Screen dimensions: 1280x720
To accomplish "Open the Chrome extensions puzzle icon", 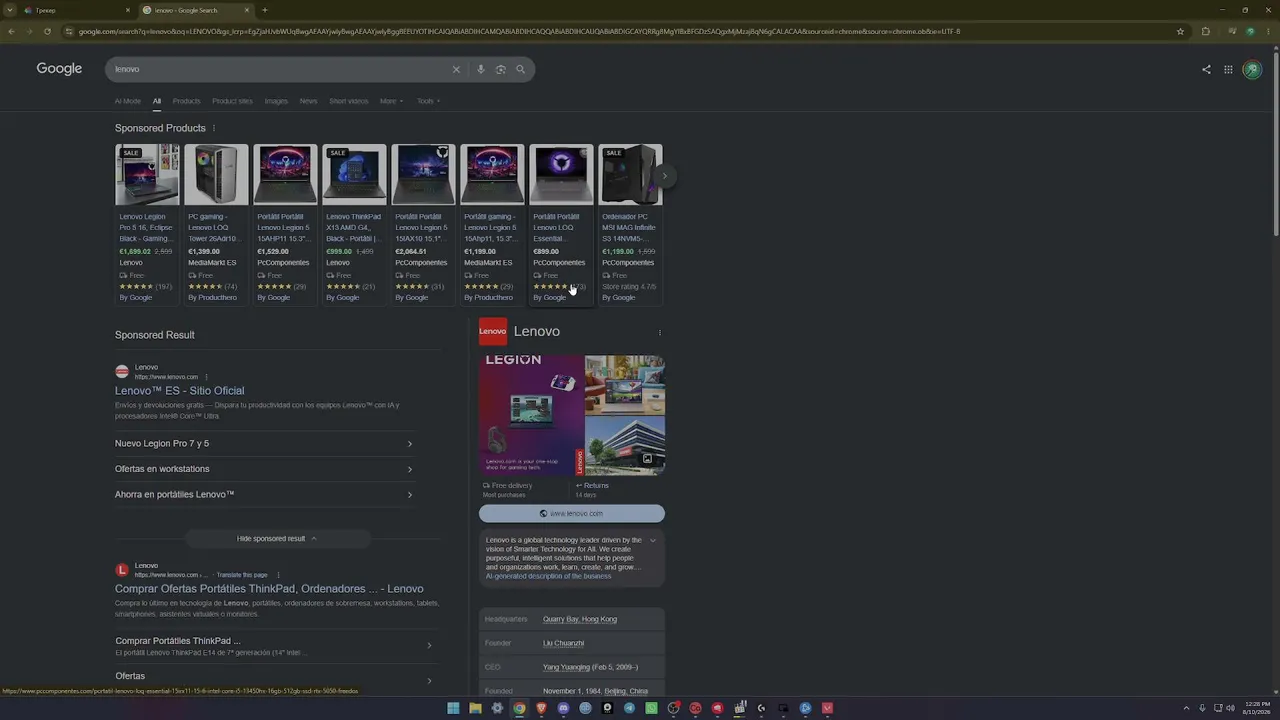I will [1205, 31].
